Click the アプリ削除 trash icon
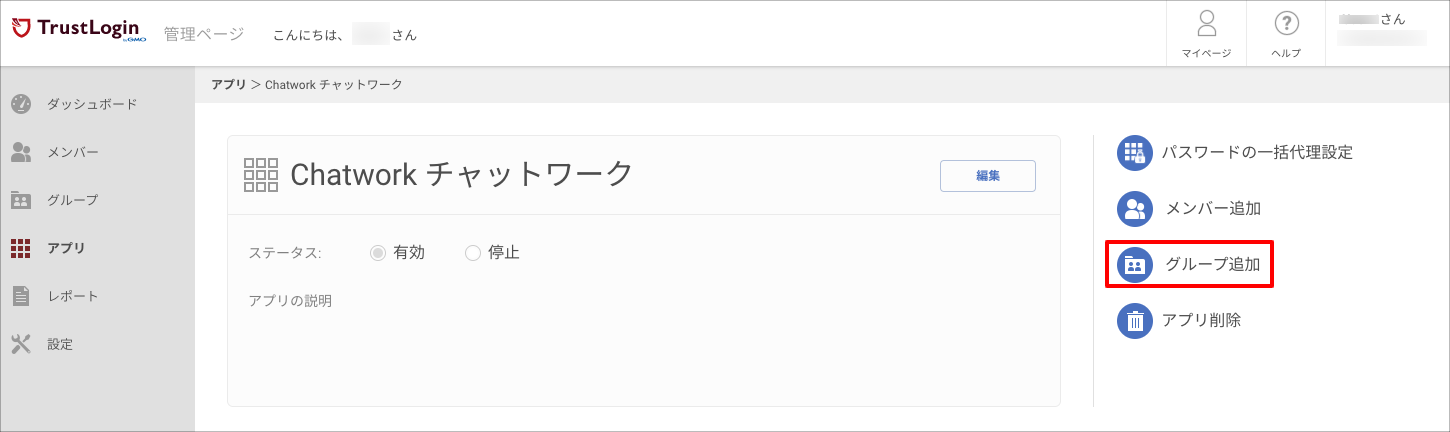Viewport: 1450px width, 432px height. point(1134,321)
